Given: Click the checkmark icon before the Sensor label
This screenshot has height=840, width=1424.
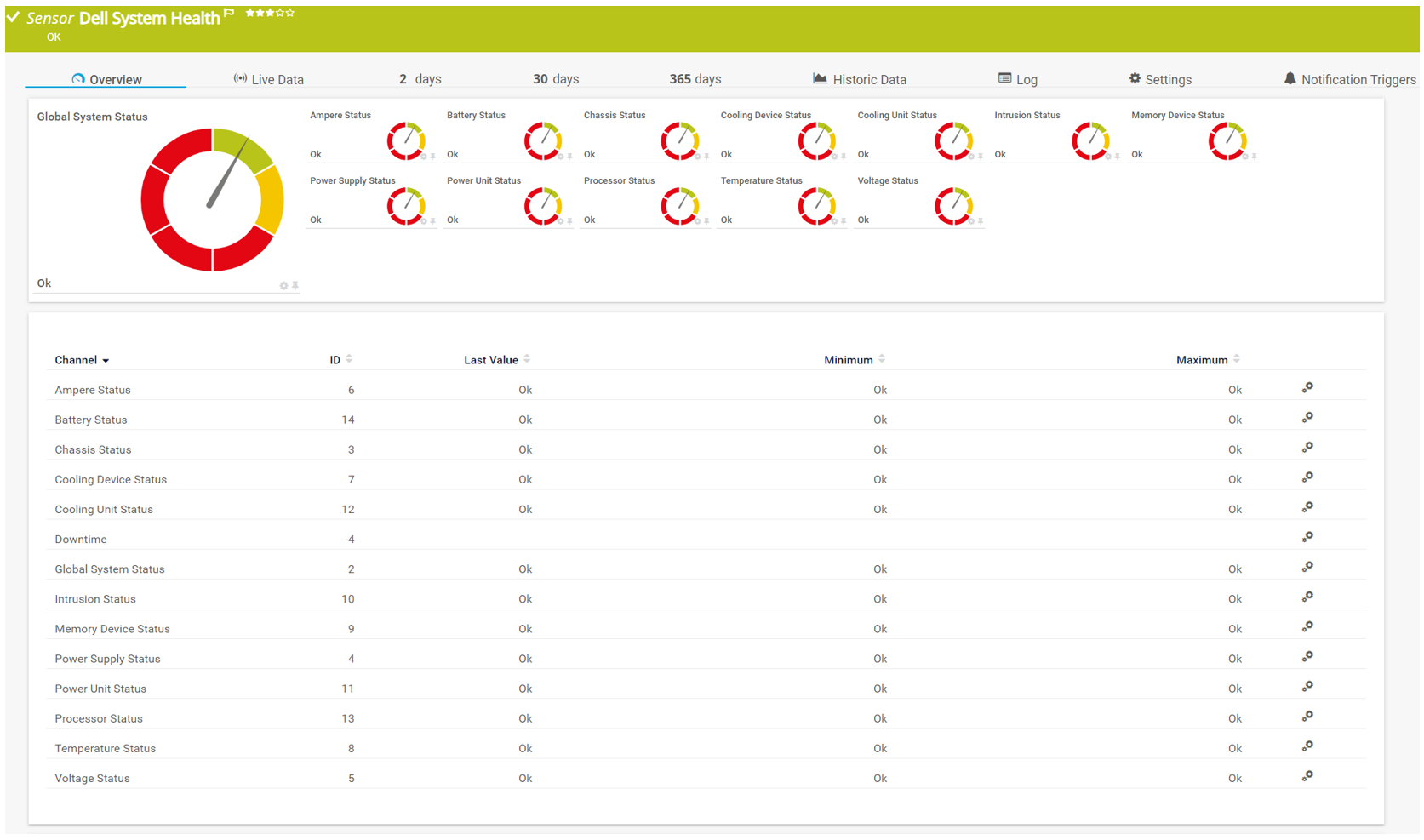Looking at the screenshot, I should point(14,17).
